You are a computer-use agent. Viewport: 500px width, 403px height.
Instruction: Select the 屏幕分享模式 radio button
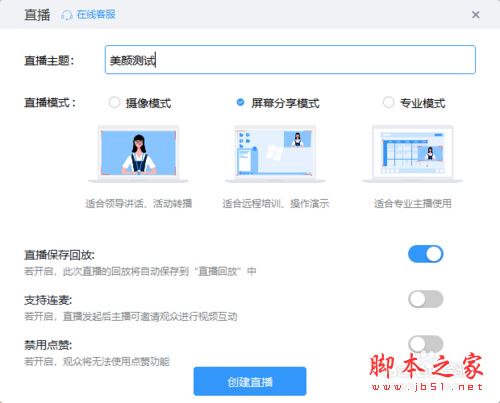point(240,102)
